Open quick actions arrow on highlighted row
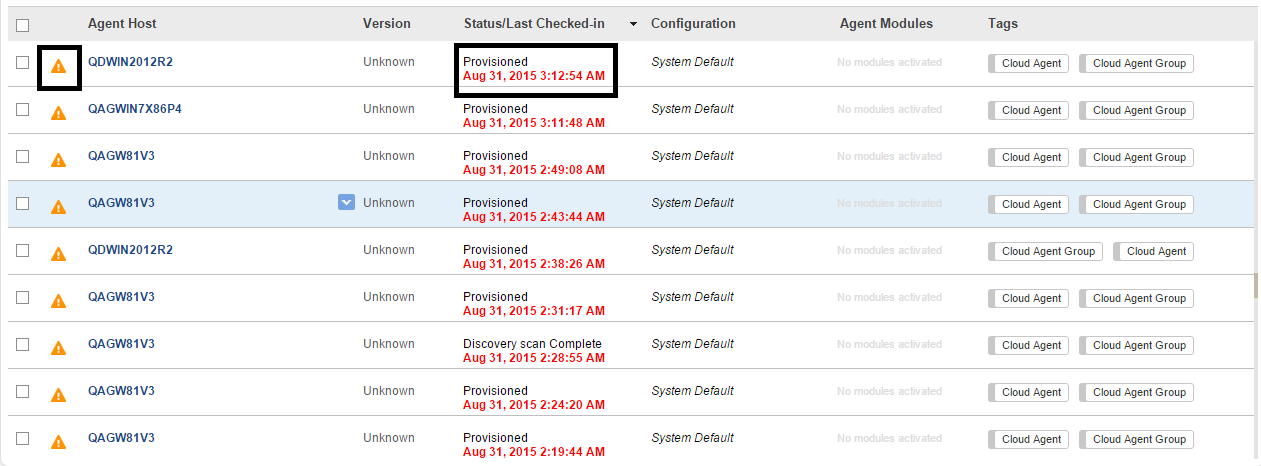The height and width of the screenshot is (466, 1261). point(346,202)
